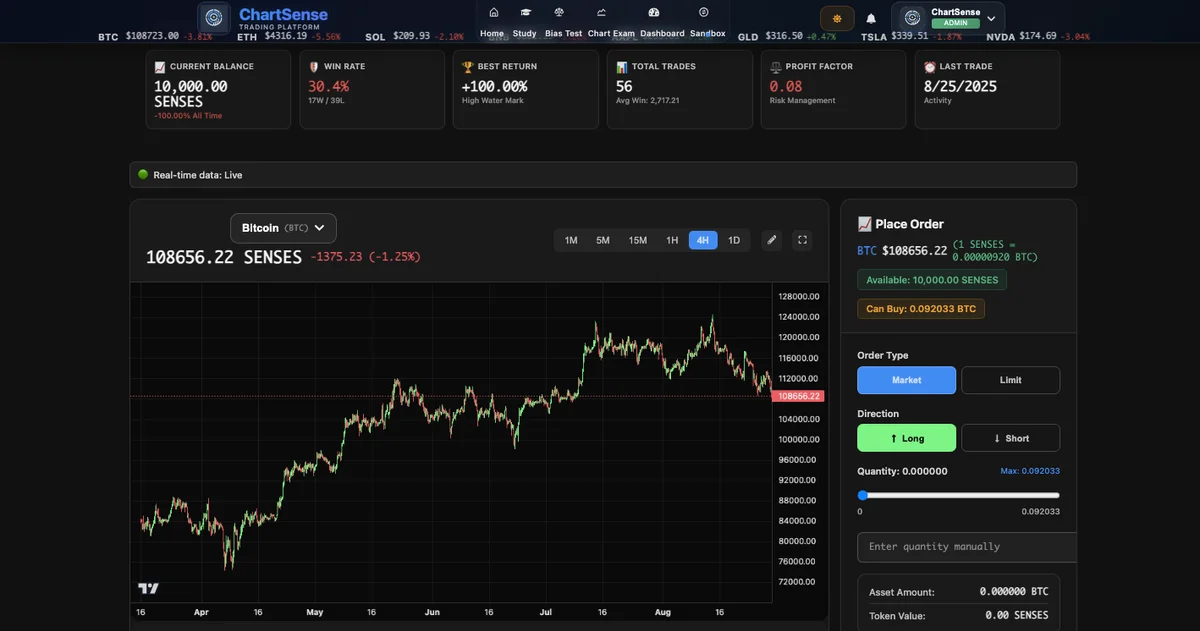Click the Max: 0.092033 link
This screenshot has height=631, width=1200.
[x=1030, y=471]
